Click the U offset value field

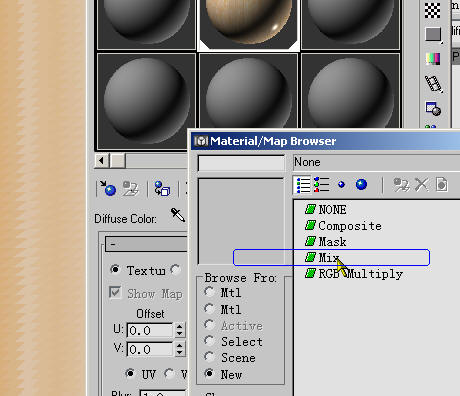(150, 330)
